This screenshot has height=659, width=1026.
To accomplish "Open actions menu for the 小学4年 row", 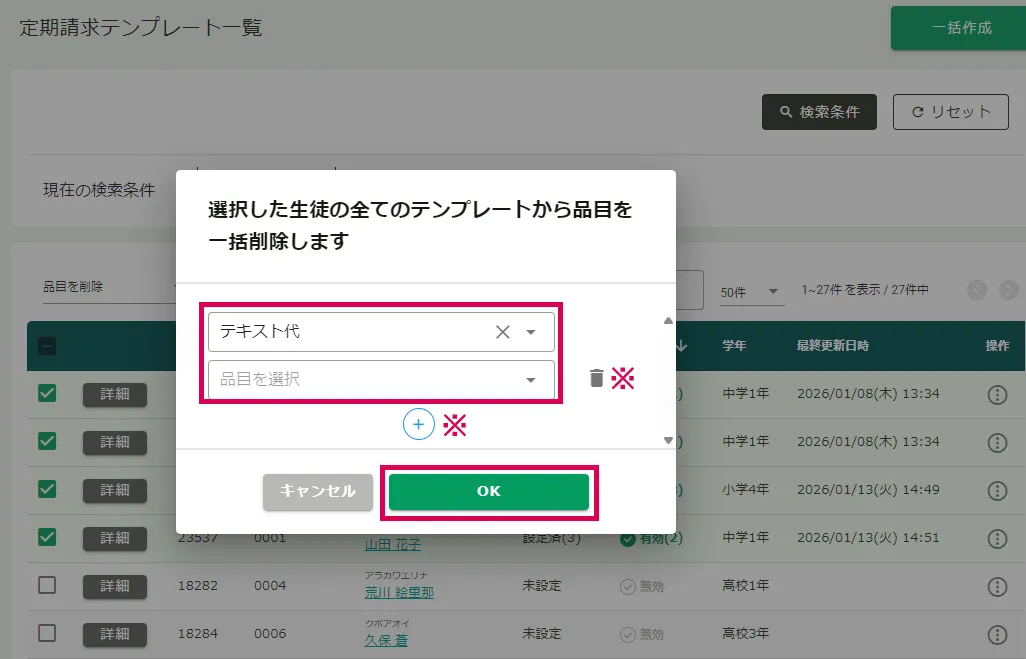I will coord(996,490).
